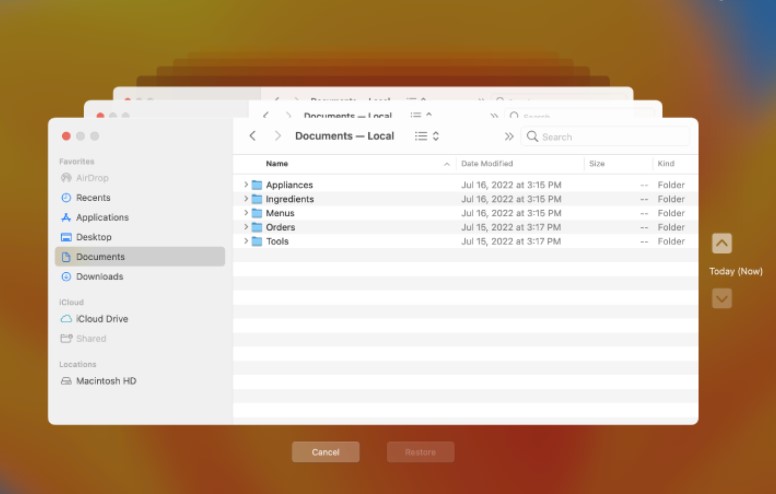Select Desktop in the sidebar
The width and height of the screenshot is (776, 494).
[93, 237]
